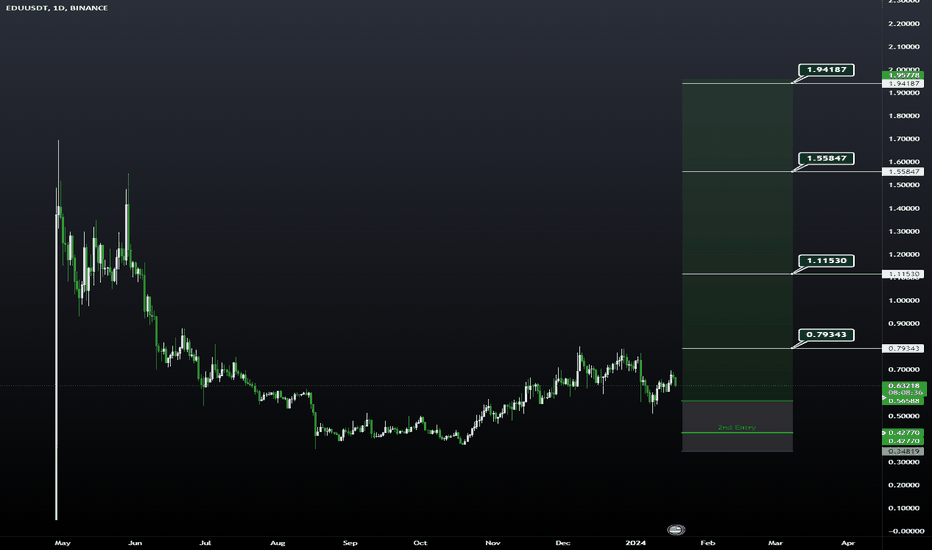Click the '2nd Entry' text on chart
Viewport: 932px width, 550px height.
point(736,427)
